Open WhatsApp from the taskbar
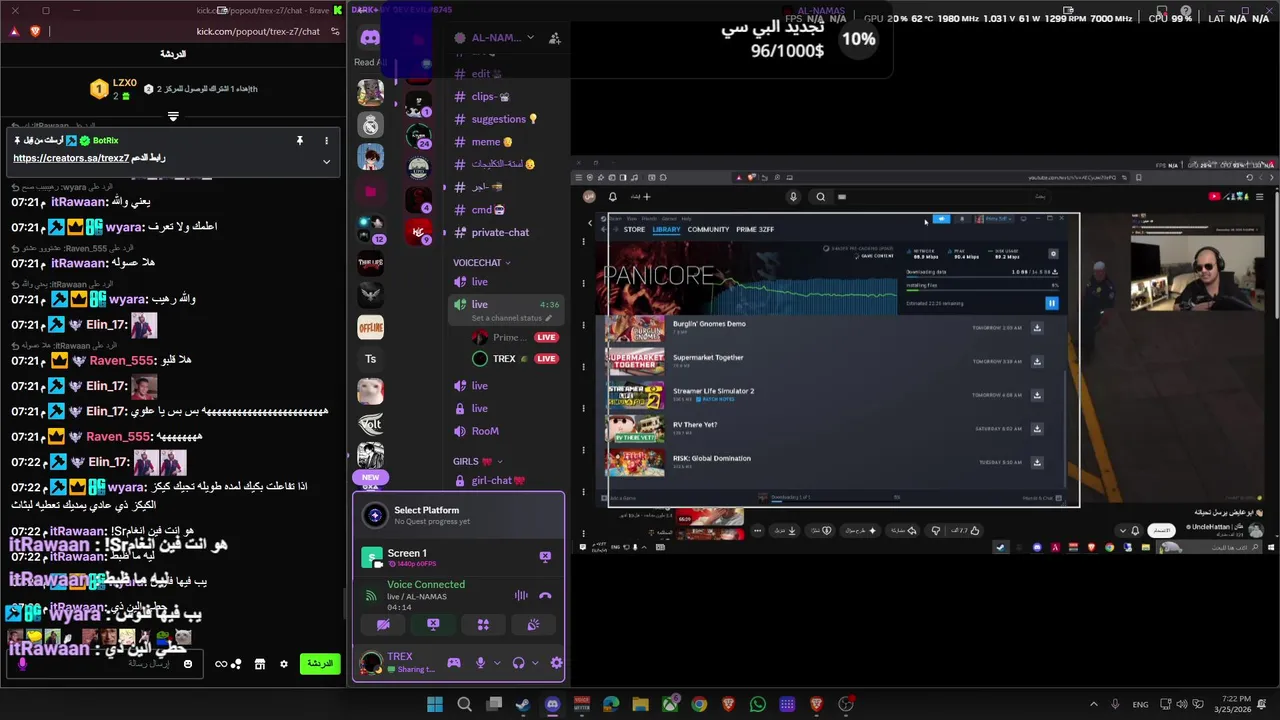This screenshot has width=1280, height=720. coord(758,705)
